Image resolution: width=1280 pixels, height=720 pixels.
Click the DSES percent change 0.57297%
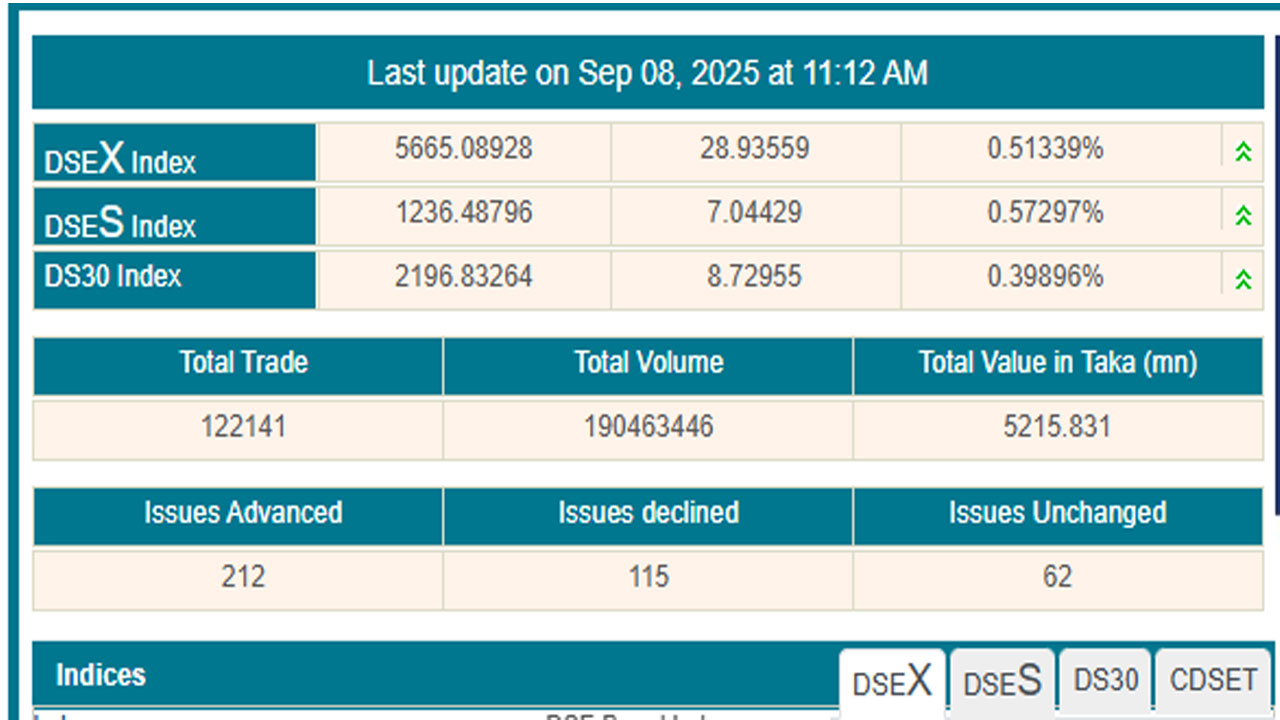tap(1045, 213)
